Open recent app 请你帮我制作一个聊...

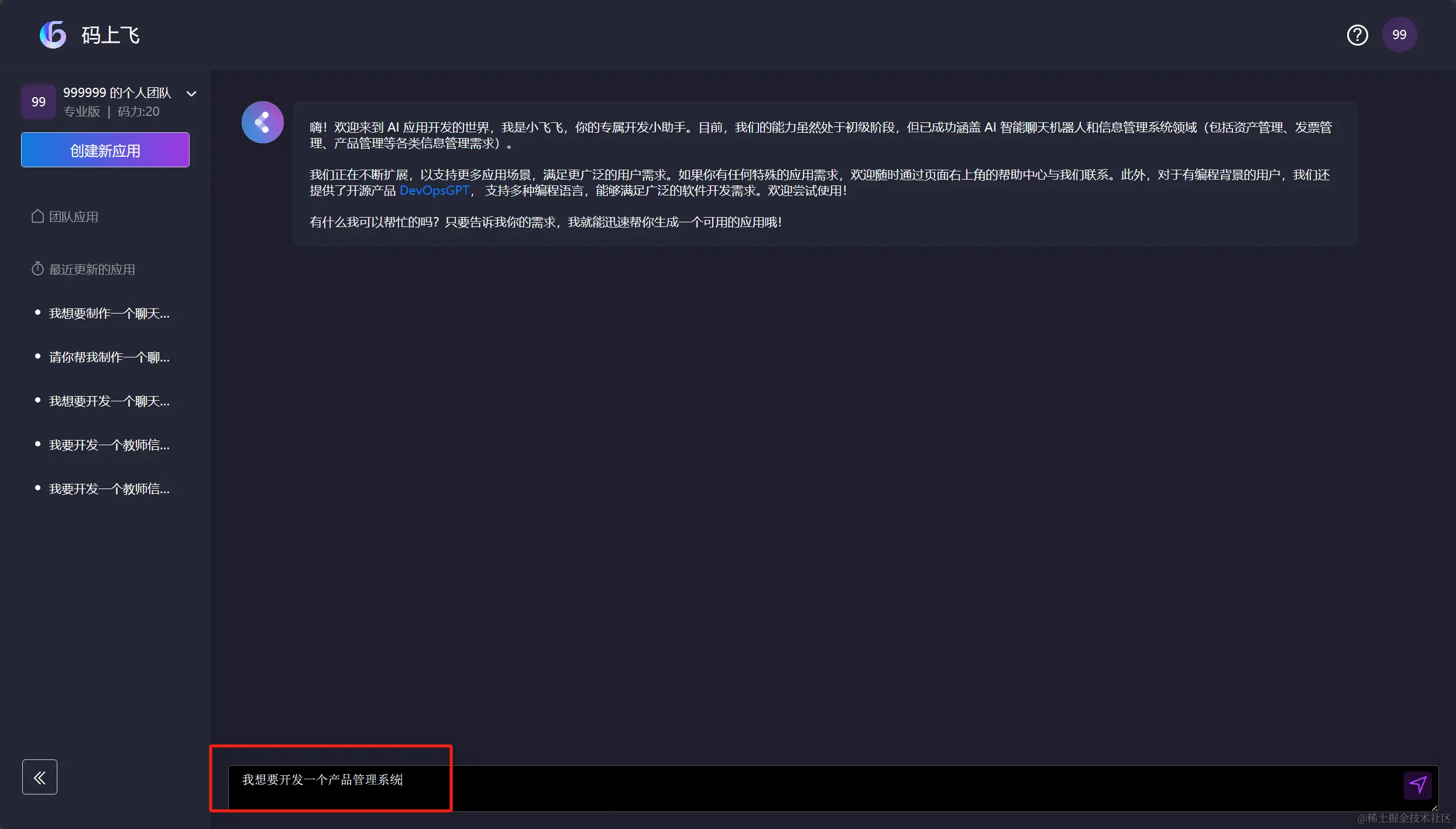[x=109, y=357]
